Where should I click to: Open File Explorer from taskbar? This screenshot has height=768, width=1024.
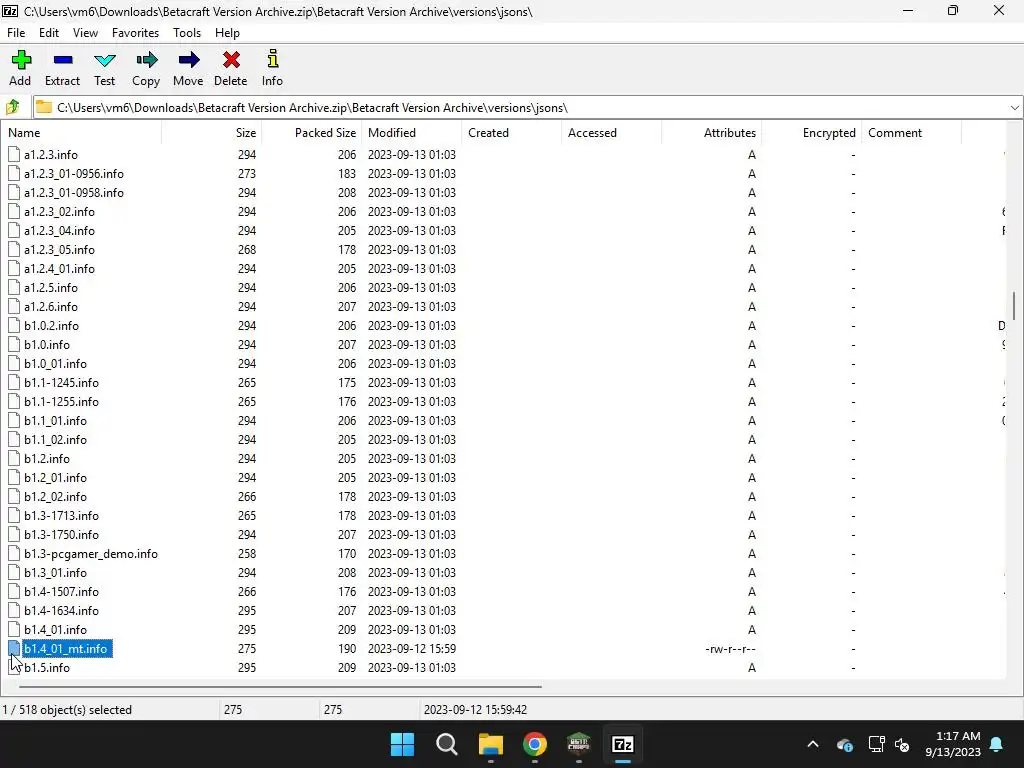(x=490, y=744)
